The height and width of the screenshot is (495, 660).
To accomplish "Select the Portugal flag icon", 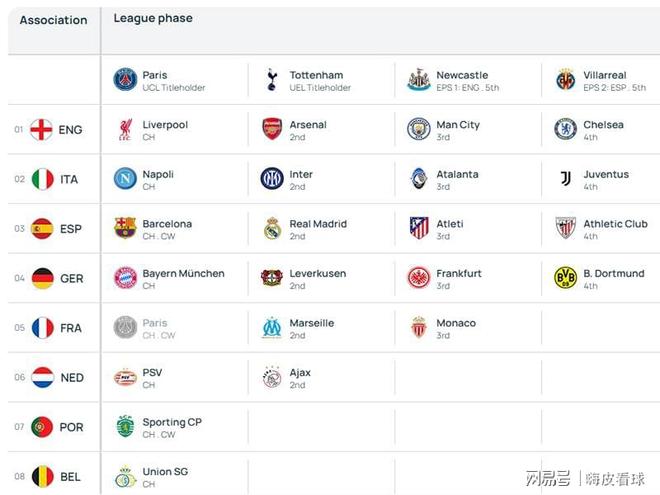I will pos(42,427).
